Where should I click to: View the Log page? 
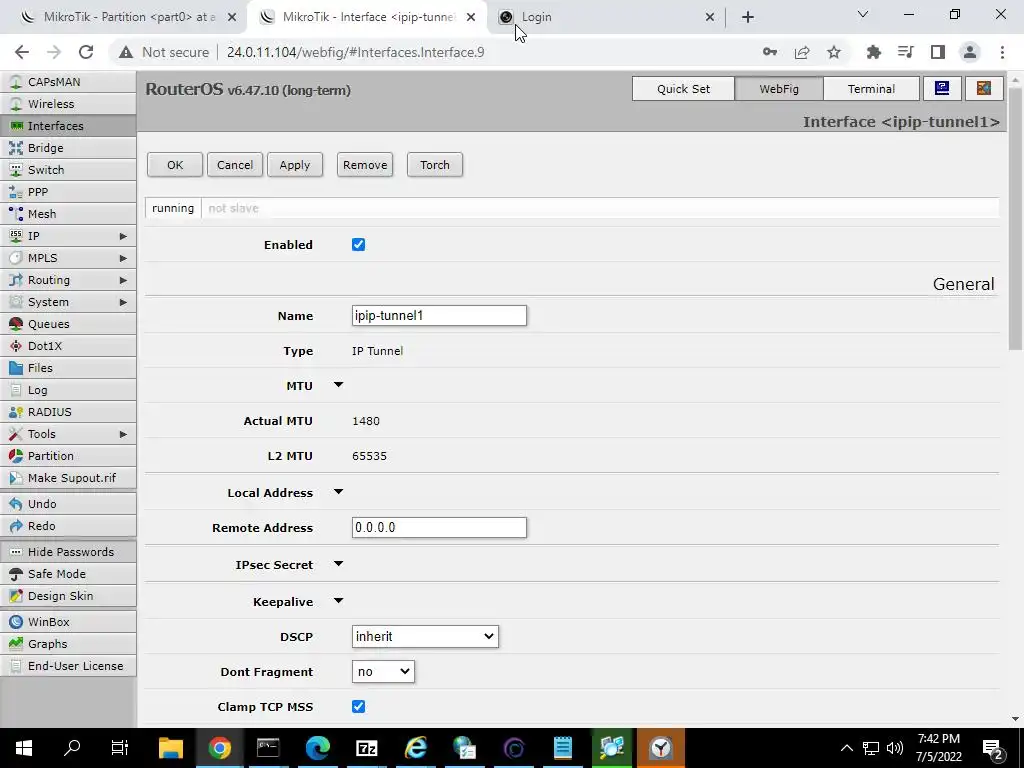[68, 390]
